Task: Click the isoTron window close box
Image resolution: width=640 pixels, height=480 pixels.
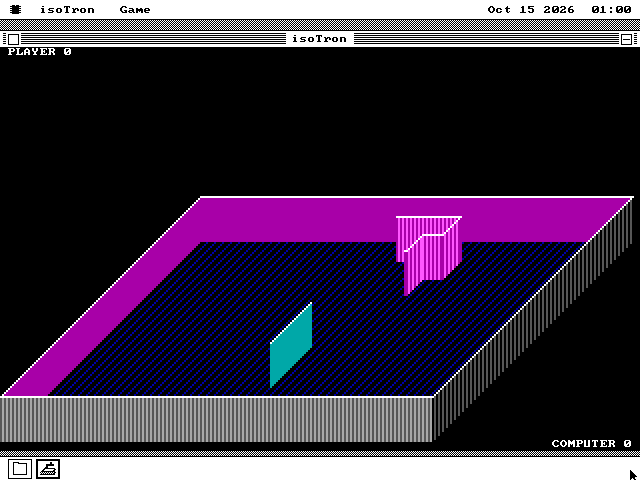Action: point(13,39)
